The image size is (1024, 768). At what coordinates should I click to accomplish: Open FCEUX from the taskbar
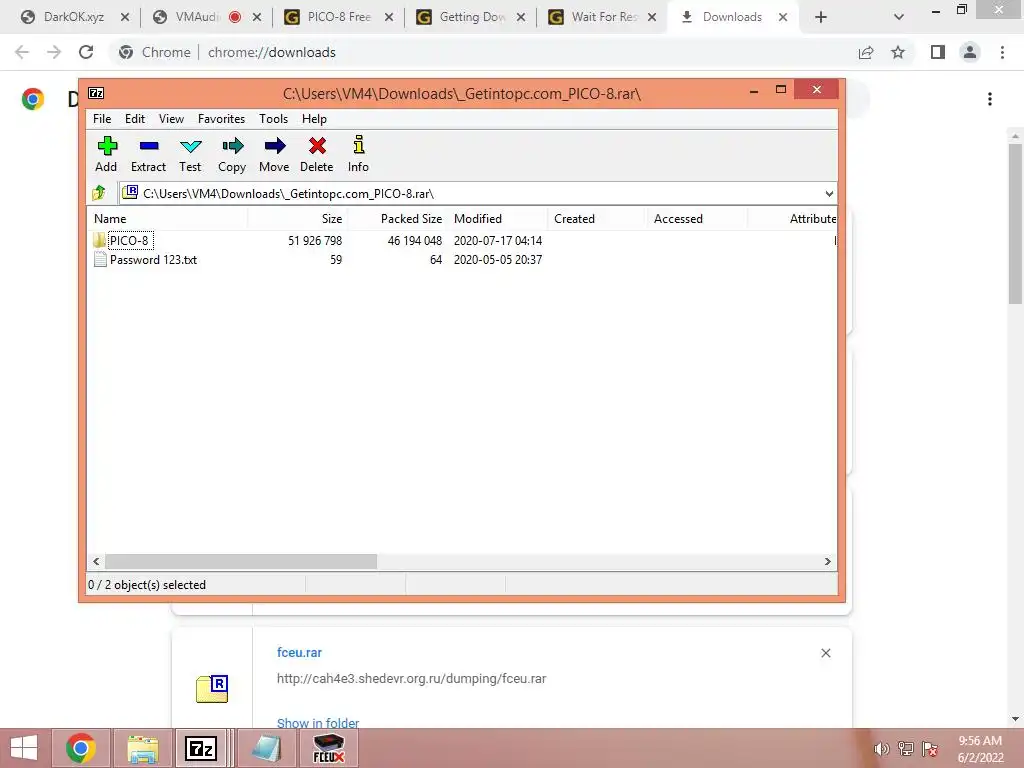coord(328,748)
